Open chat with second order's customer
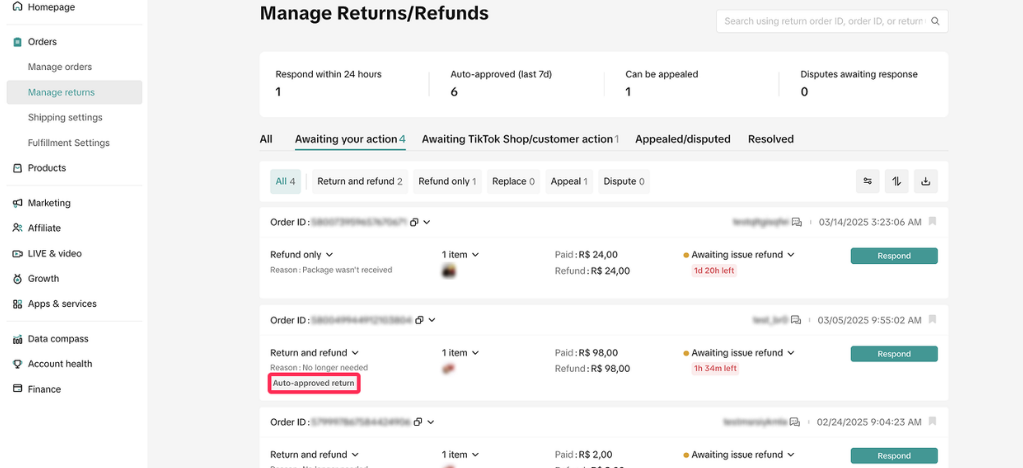This screenshot has height=468, width=1023. click(796, 320)
